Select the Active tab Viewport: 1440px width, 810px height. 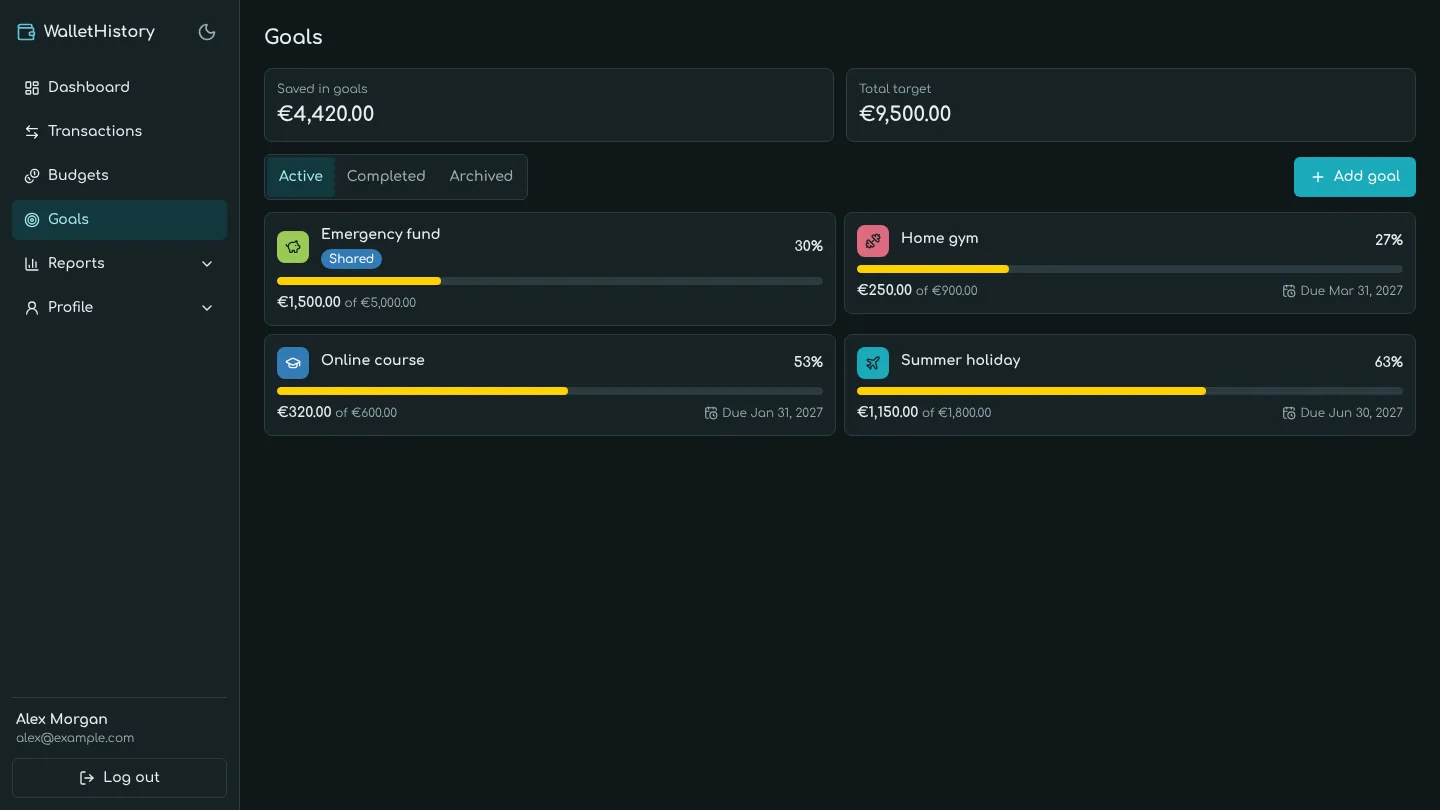click(x=301, y=177)
